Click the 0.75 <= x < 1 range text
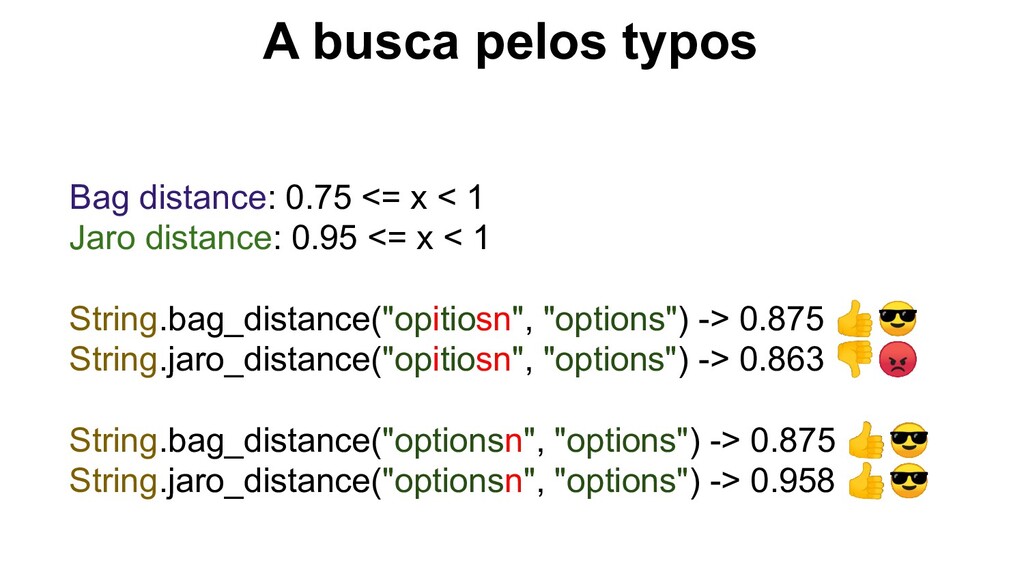Viewport: 1024px width, 576px height. [x=384, y=198]
